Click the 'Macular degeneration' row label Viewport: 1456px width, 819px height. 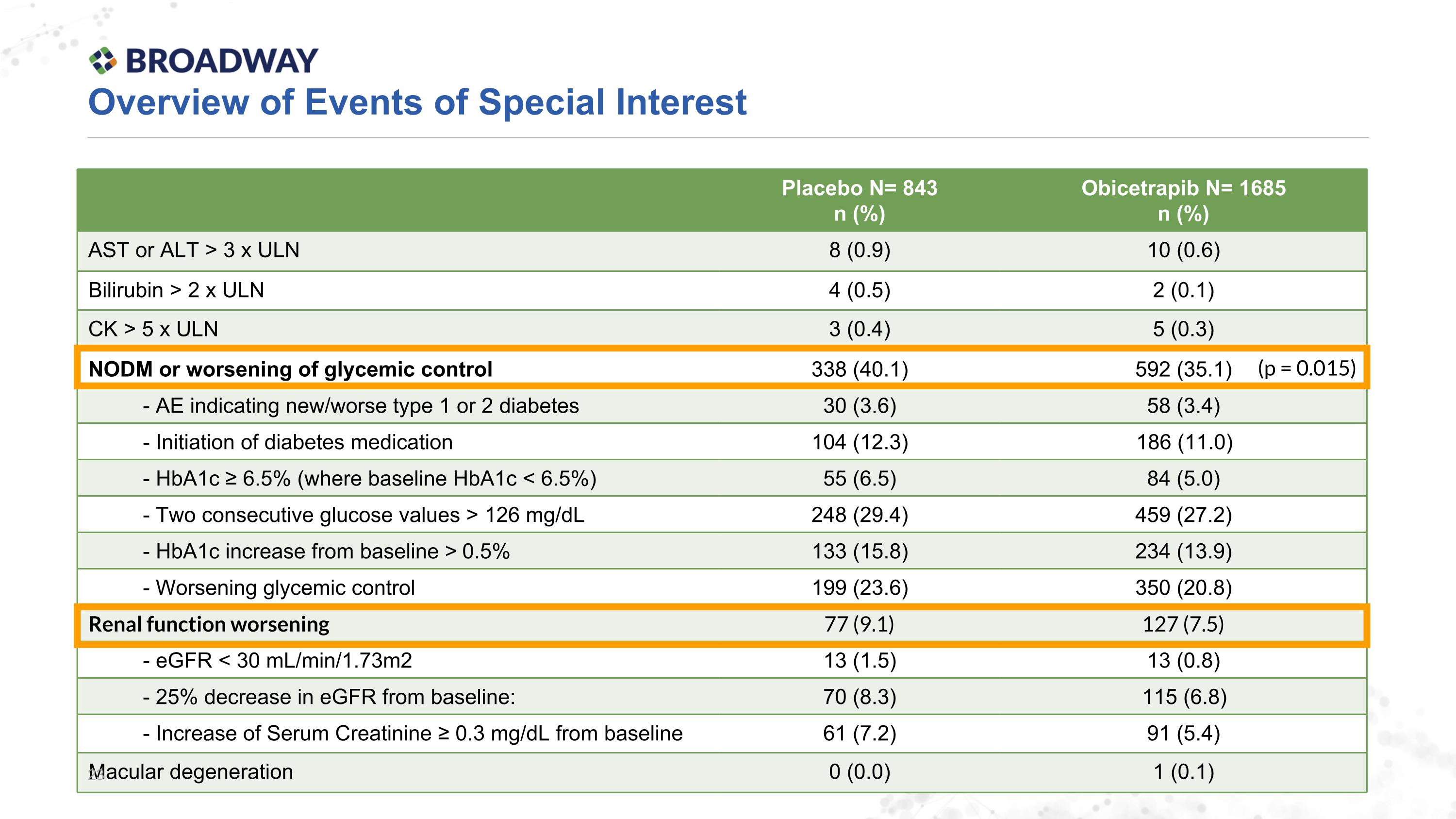[191, 772]
